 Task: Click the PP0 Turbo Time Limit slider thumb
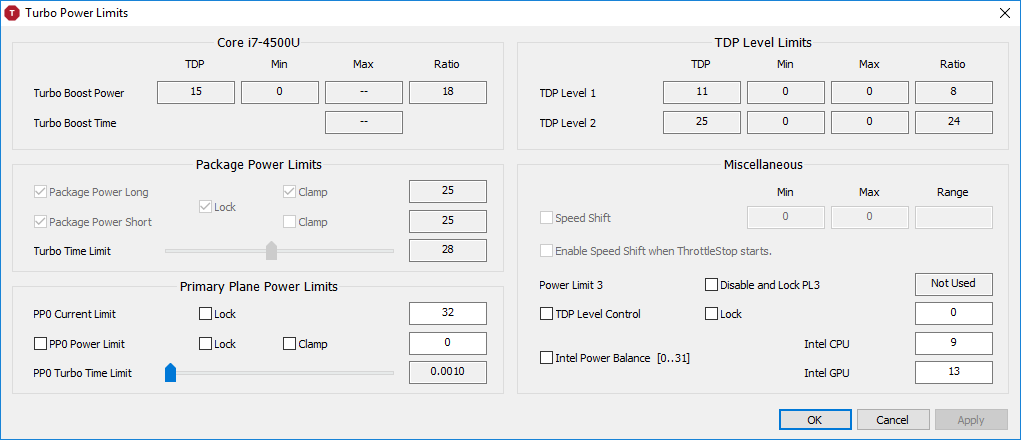pos(171,373)
